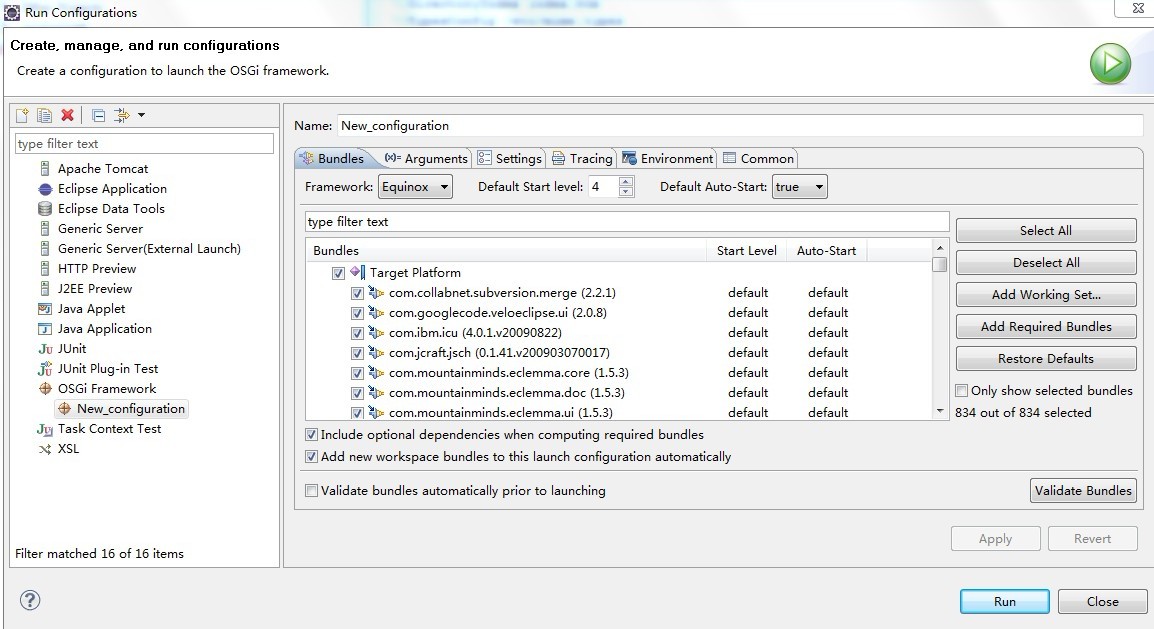Increase Default Start level spinner
The image size is (1154, 629).
click(626, 182)
